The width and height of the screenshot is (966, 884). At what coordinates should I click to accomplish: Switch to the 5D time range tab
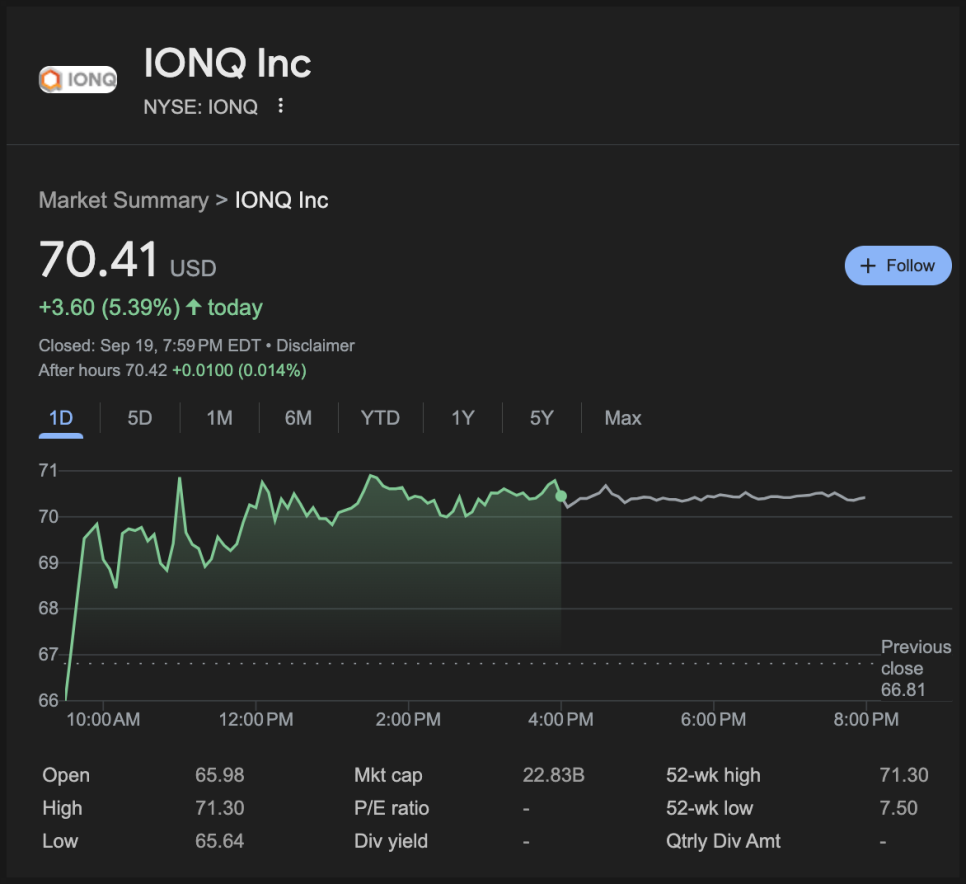(x=140, y=418)
